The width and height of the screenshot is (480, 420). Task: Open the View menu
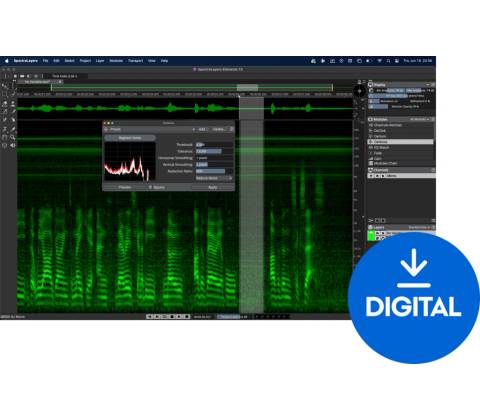pyautogui.click(x=152, y=61)
